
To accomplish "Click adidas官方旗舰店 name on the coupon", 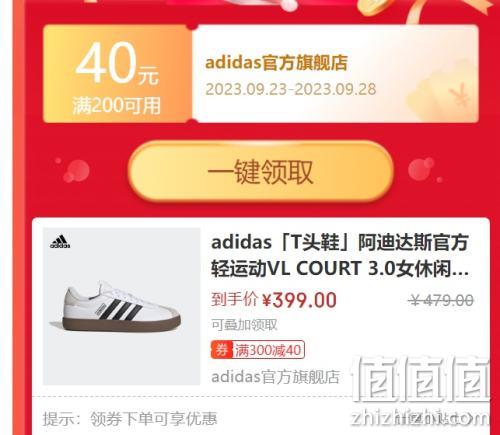I will pos(276,62).
